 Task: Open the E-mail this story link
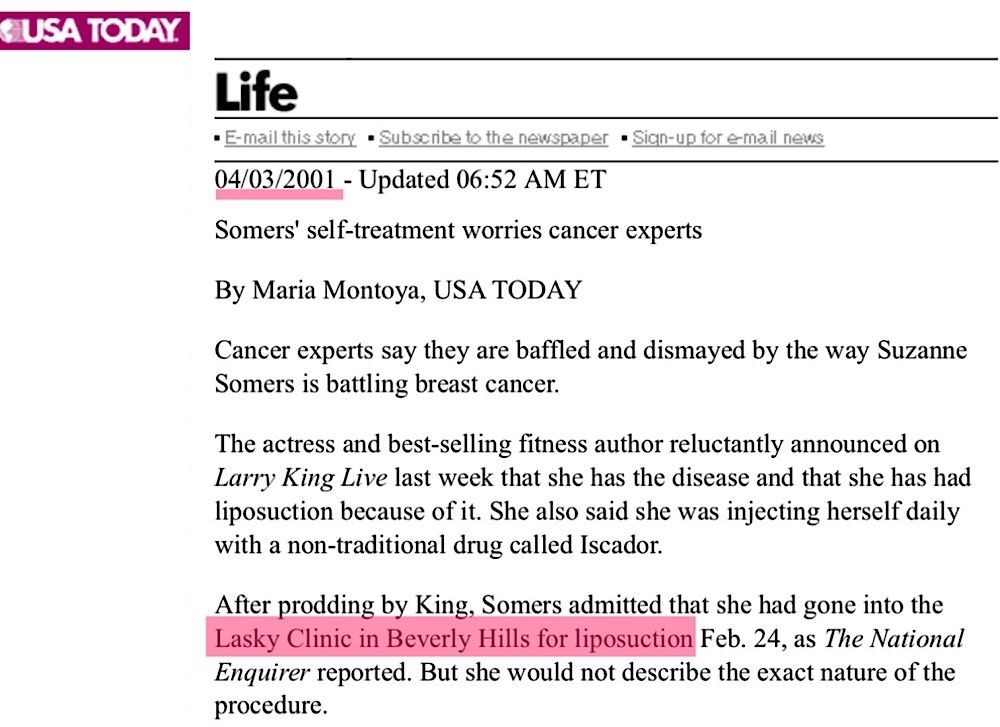click(x=290, y=138)
